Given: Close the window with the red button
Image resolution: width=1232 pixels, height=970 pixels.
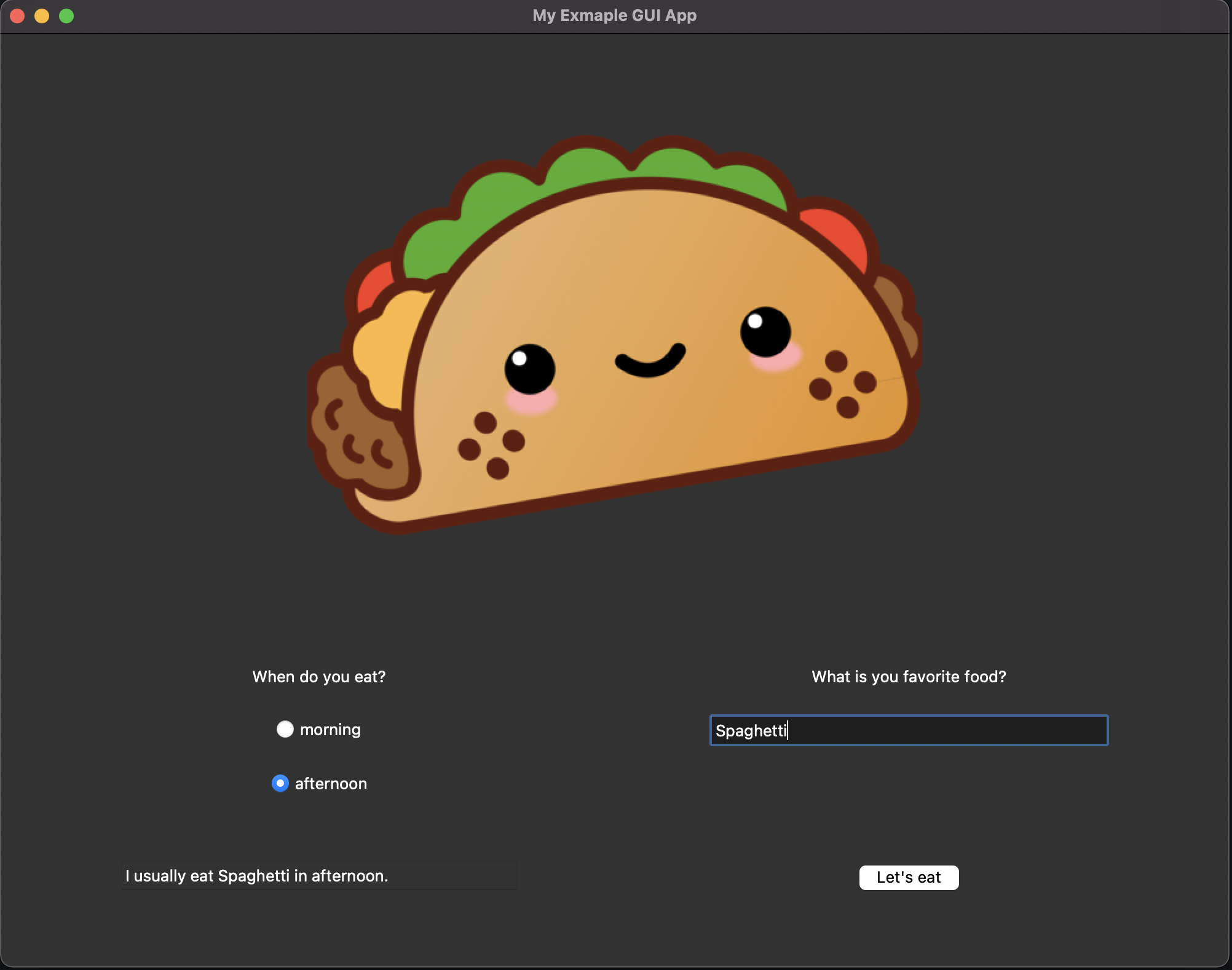Looking at the screenshot, I should tap(17, 16).
